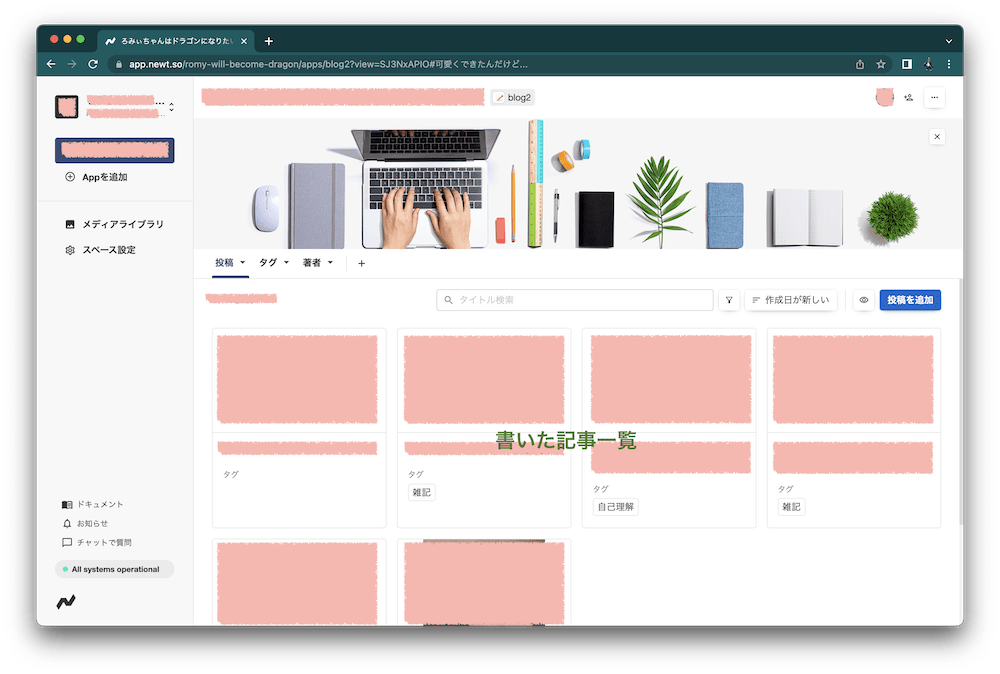Image resolution: width=1000 pixels, height=674 pixels.
Task: Click the タイトル検索 search field
Action: pyautogui.click(x=575, y=300)
